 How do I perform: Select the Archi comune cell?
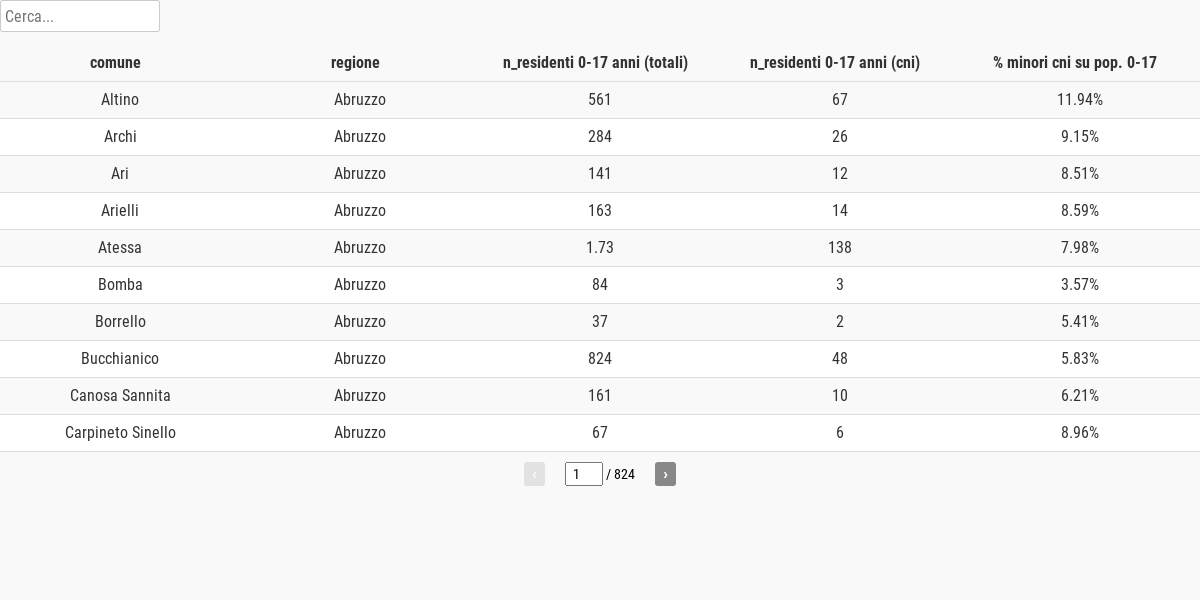tap(120, 137)
